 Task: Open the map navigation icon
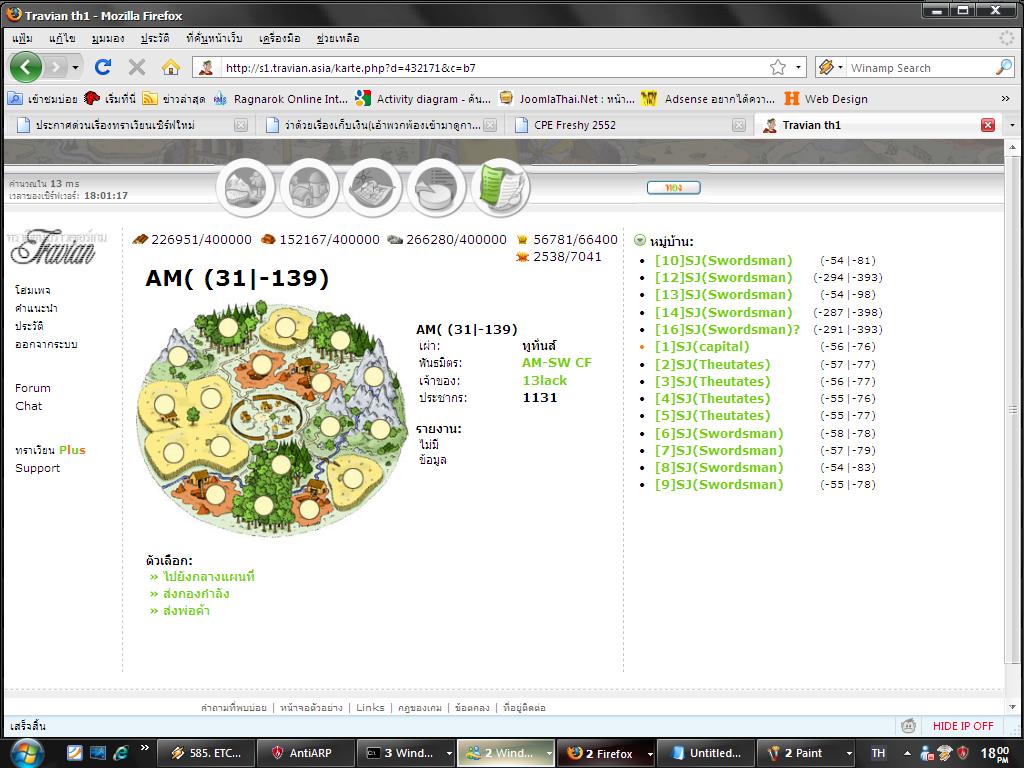point(372,187)
